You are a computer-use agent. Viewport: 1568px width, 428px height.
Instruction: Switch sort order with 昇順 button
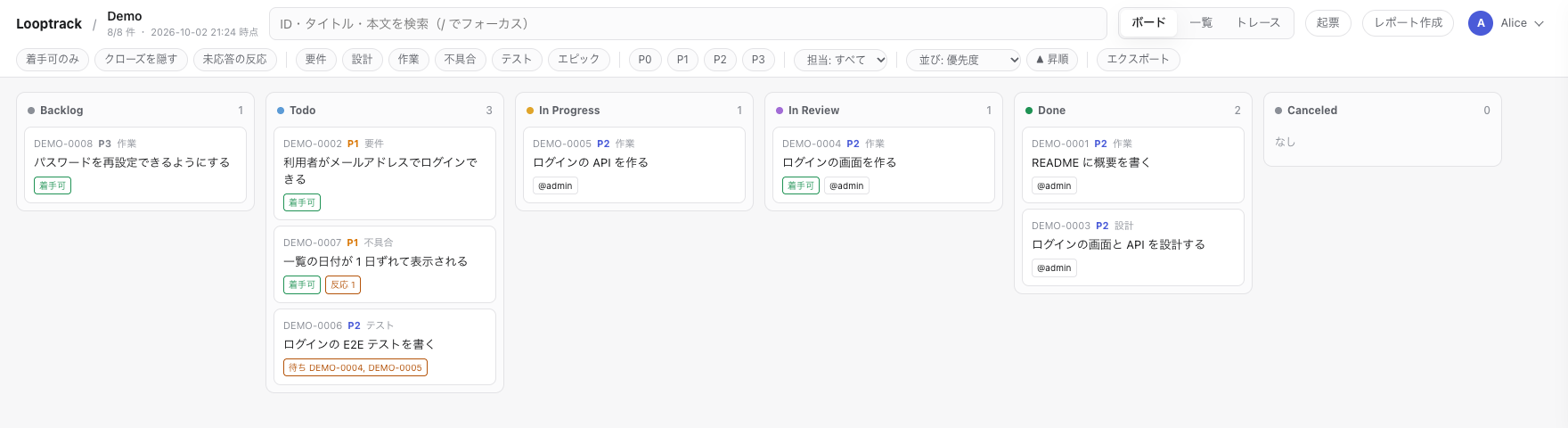point(1052,60)
